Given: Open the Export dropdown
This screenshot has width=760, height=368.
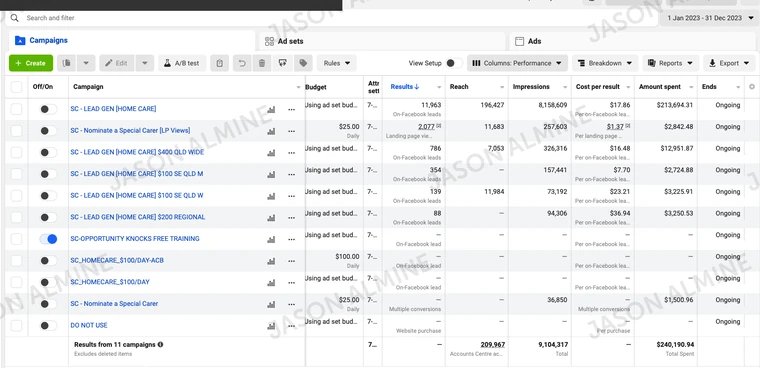Looking at the screenshot, I should point(729,63).
